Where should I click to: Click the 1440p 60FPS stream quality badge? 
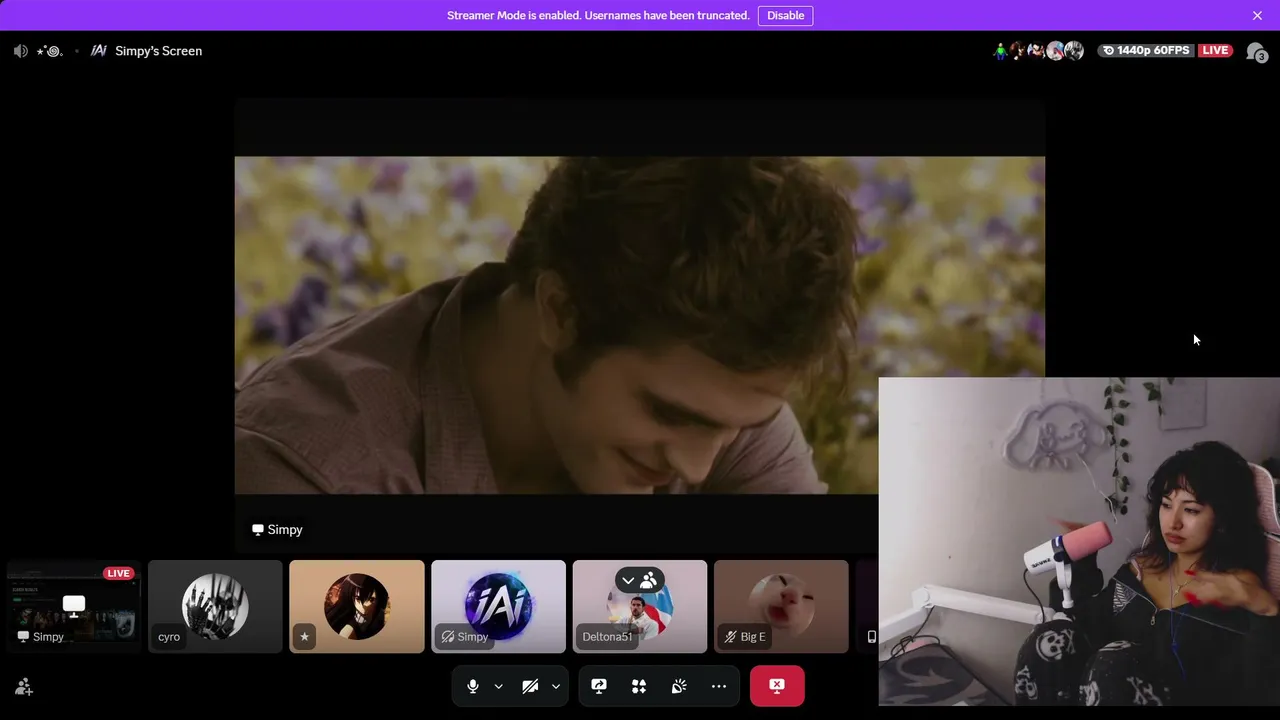pos(1146,51)
